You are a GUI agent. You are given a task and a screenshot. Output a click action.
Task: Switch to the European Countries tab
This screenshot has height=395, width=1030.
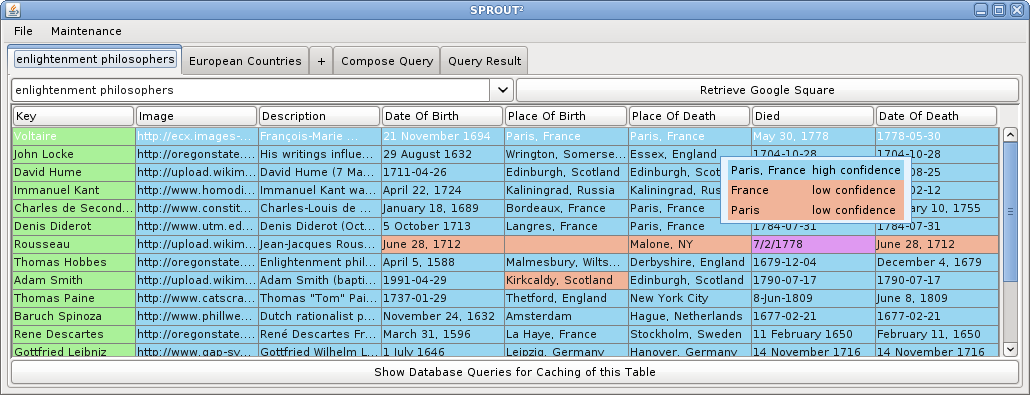click(245, 61)
